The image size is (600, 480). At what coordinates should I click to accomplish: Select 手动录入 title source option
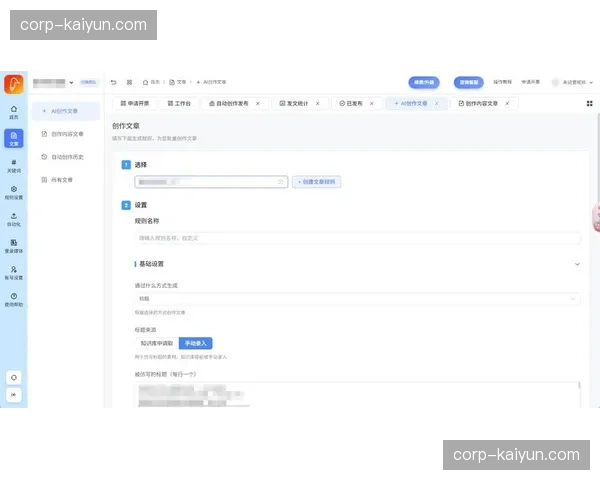[196, 343]
